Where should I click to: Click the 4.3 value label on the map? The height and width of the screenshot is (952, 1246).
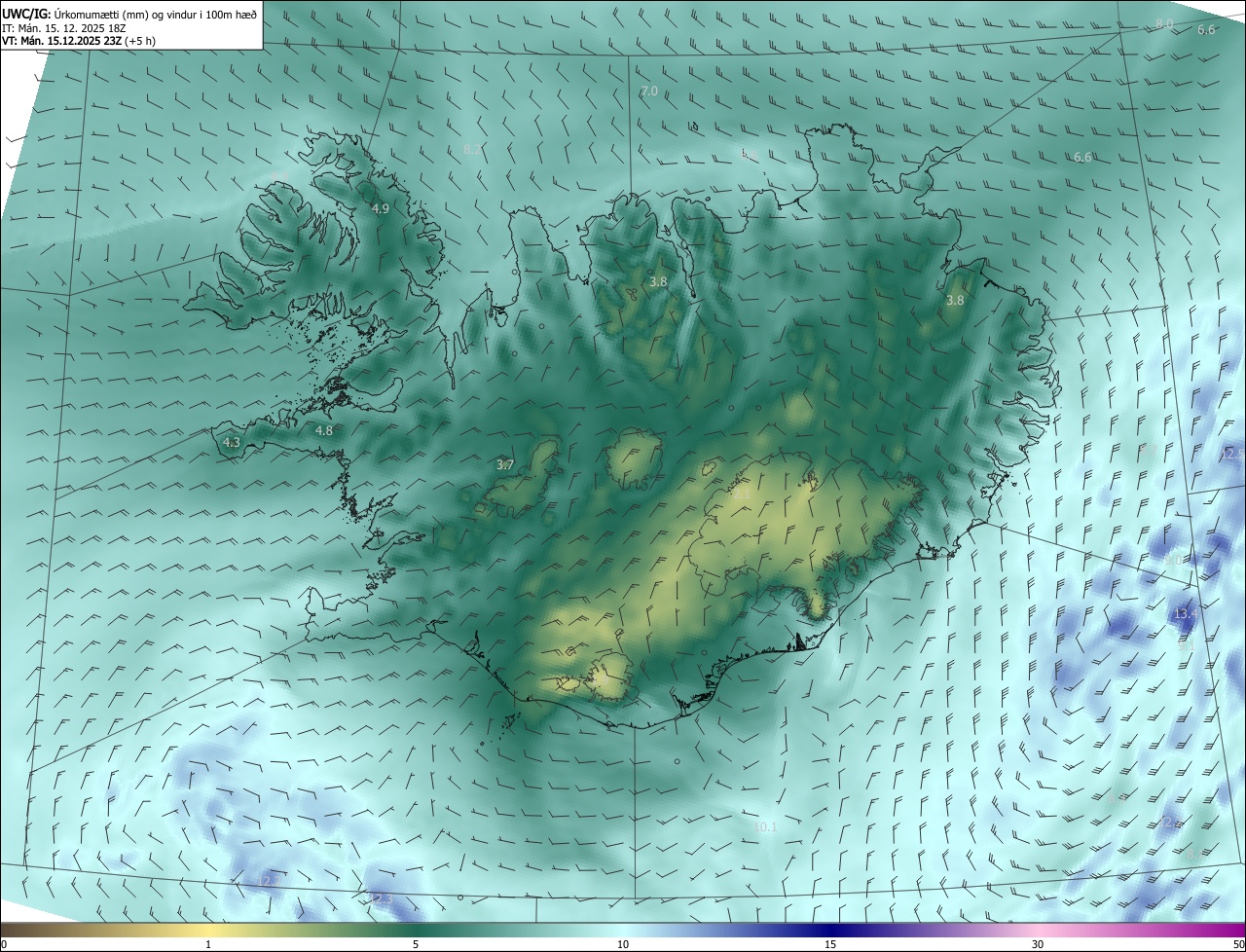click(232, 442)
